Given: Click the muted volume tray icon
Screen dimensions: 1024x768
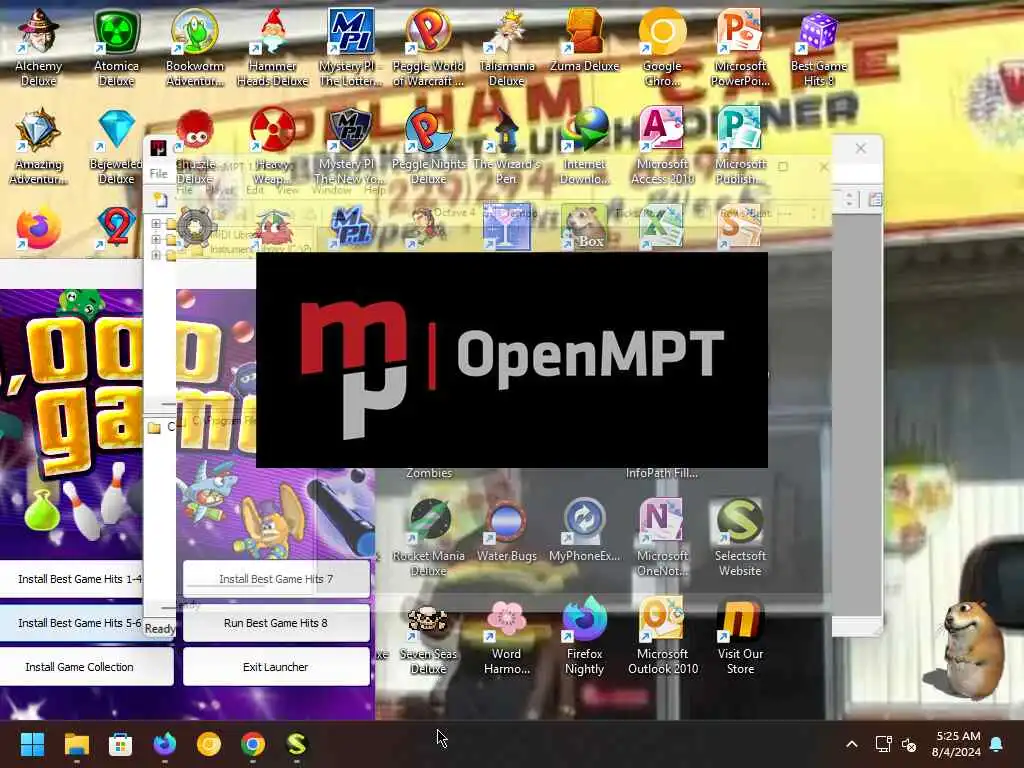Looking at the screenshot, I should coord(908,744).
